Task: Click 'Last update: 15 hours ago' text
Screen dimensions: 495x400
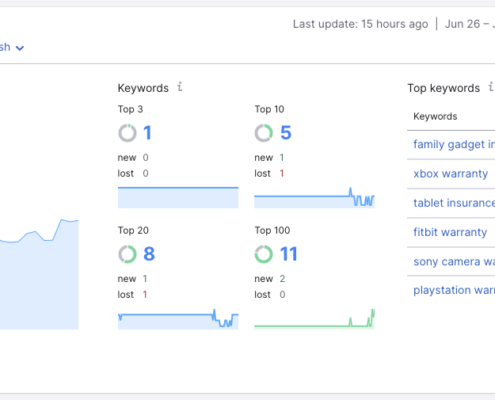Action: 360,24
